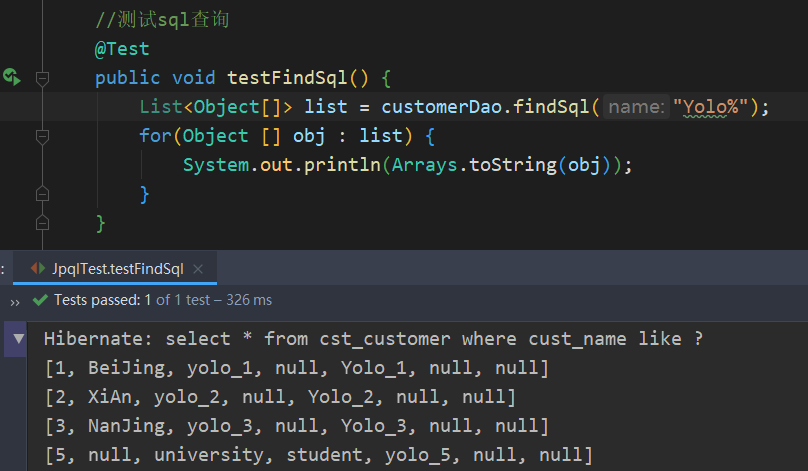Click customerDao in the code
This screenshot has width=808, height=471.
click(441, 107)
